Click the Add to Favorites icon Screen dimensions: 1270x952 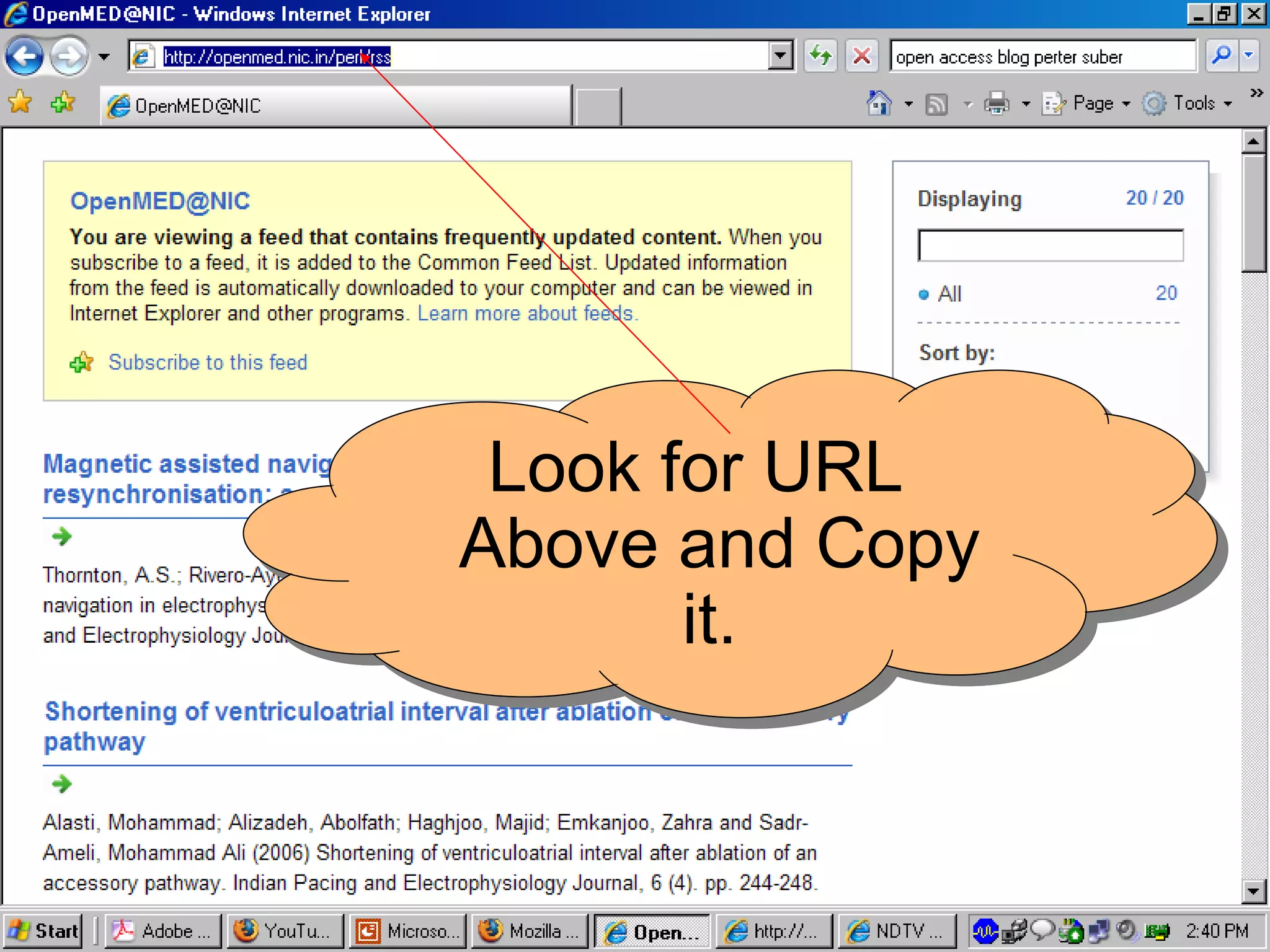pyautogui.click(x=63, y=102)
